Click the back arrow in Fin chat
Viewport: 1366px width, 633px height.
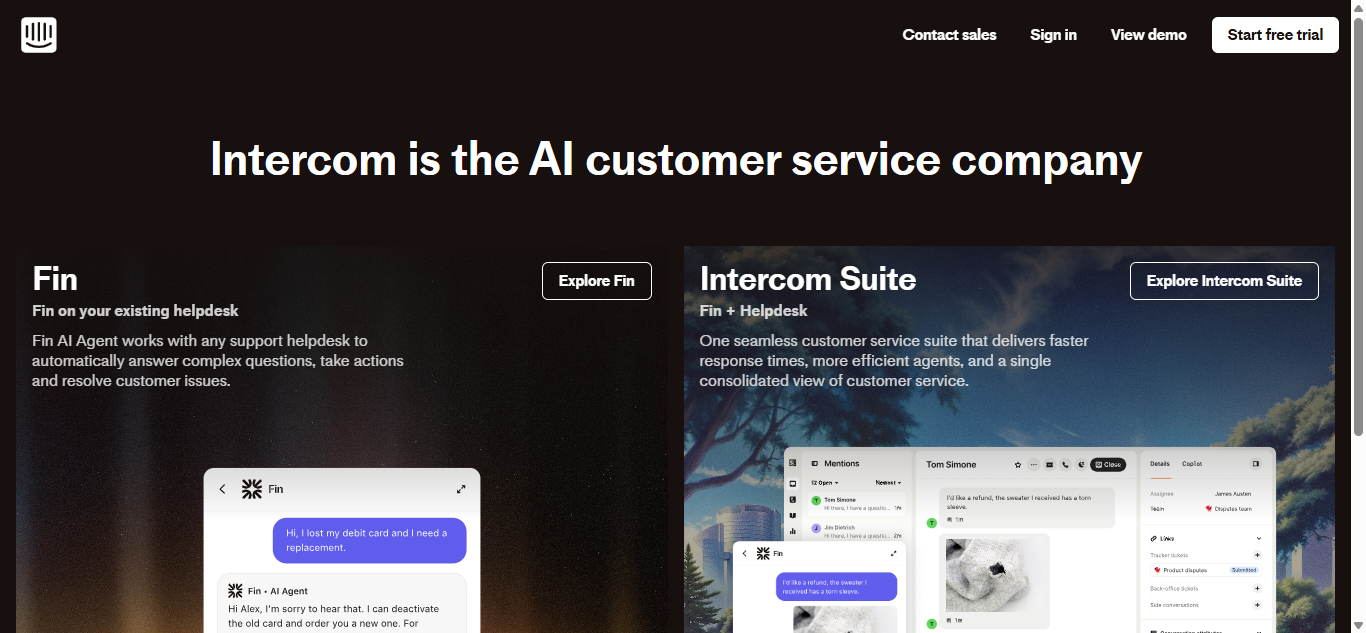222,489
